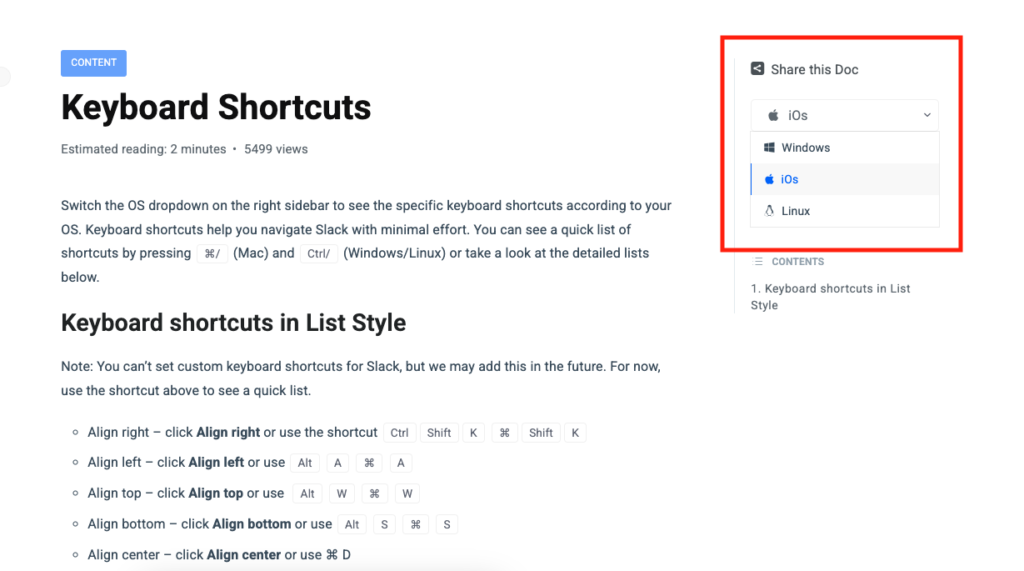1024x571 pixels.
Task: Select Windows from the OS dropdown list
Action: tap(806, 148)
